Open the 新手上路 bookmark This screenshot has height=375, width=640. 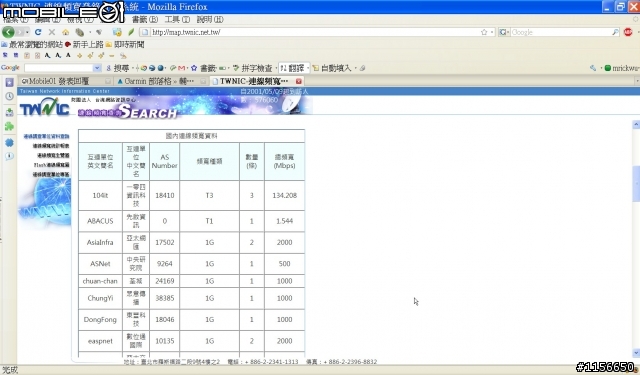(84, 44)
